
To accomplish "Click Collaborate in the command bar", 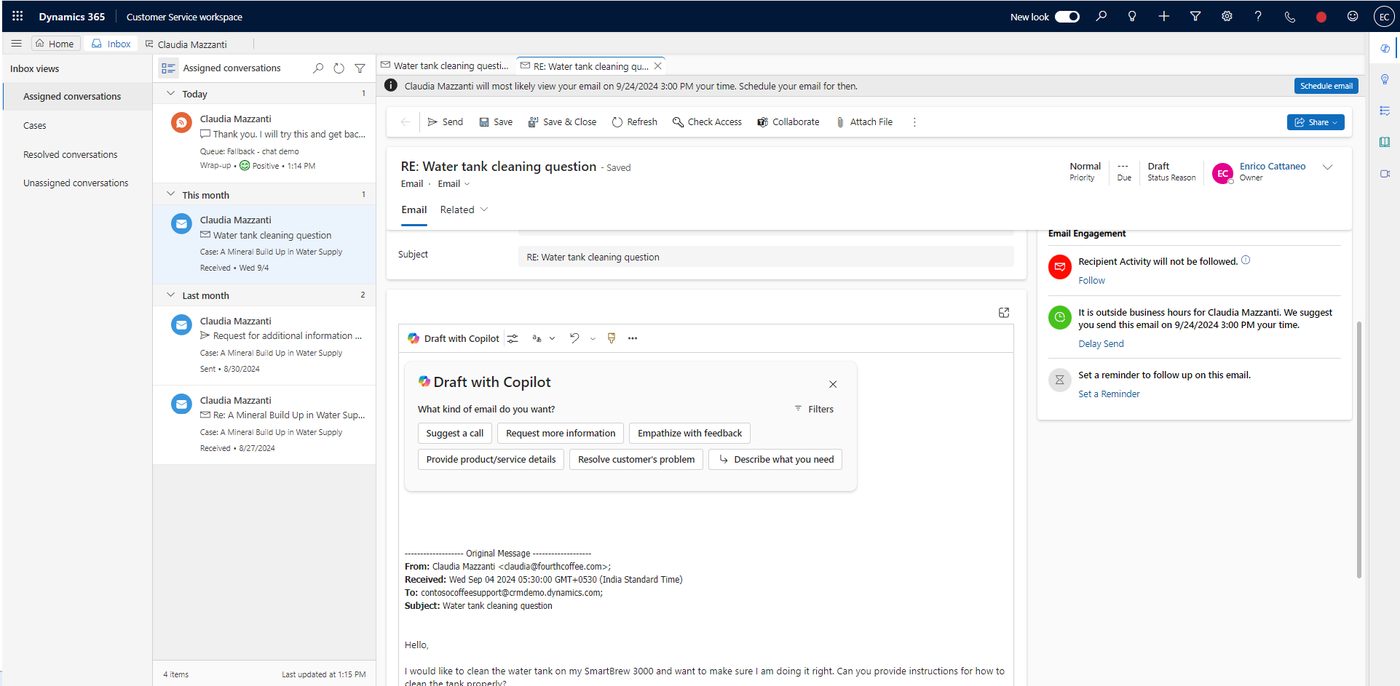I will (788, 122).
